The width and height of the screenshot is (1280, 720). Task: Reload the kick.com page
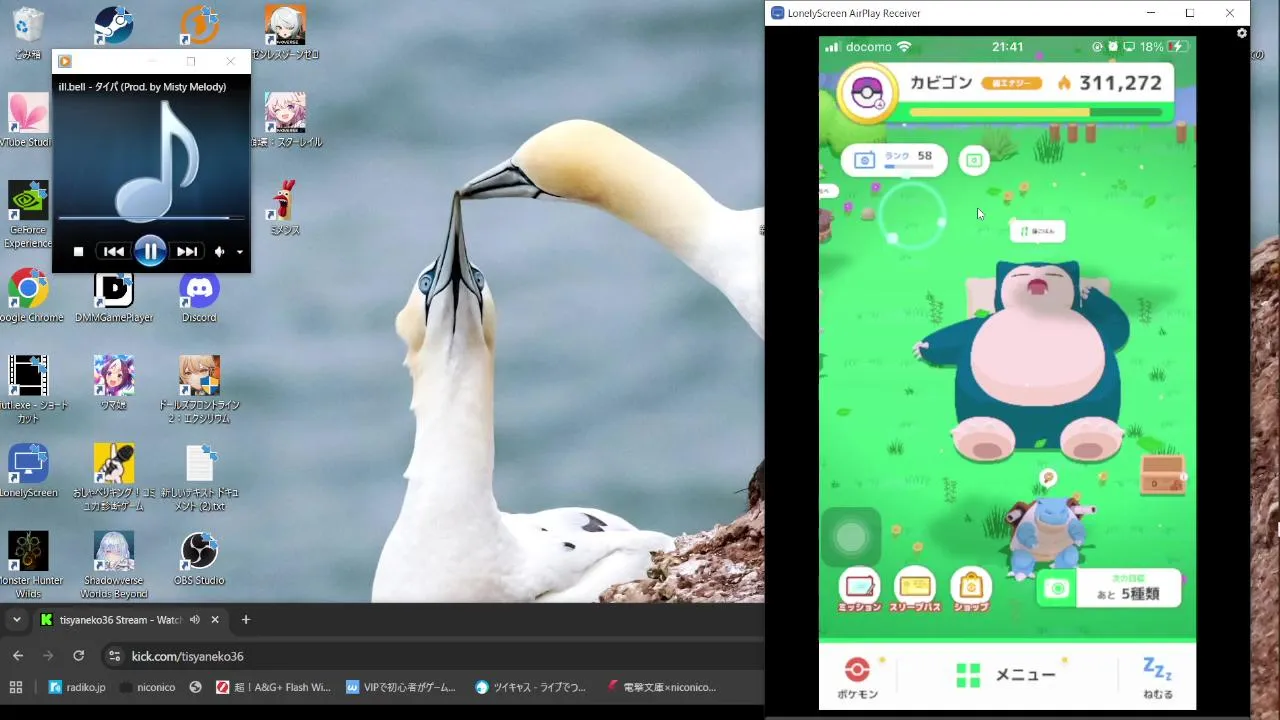coord(78,656)
